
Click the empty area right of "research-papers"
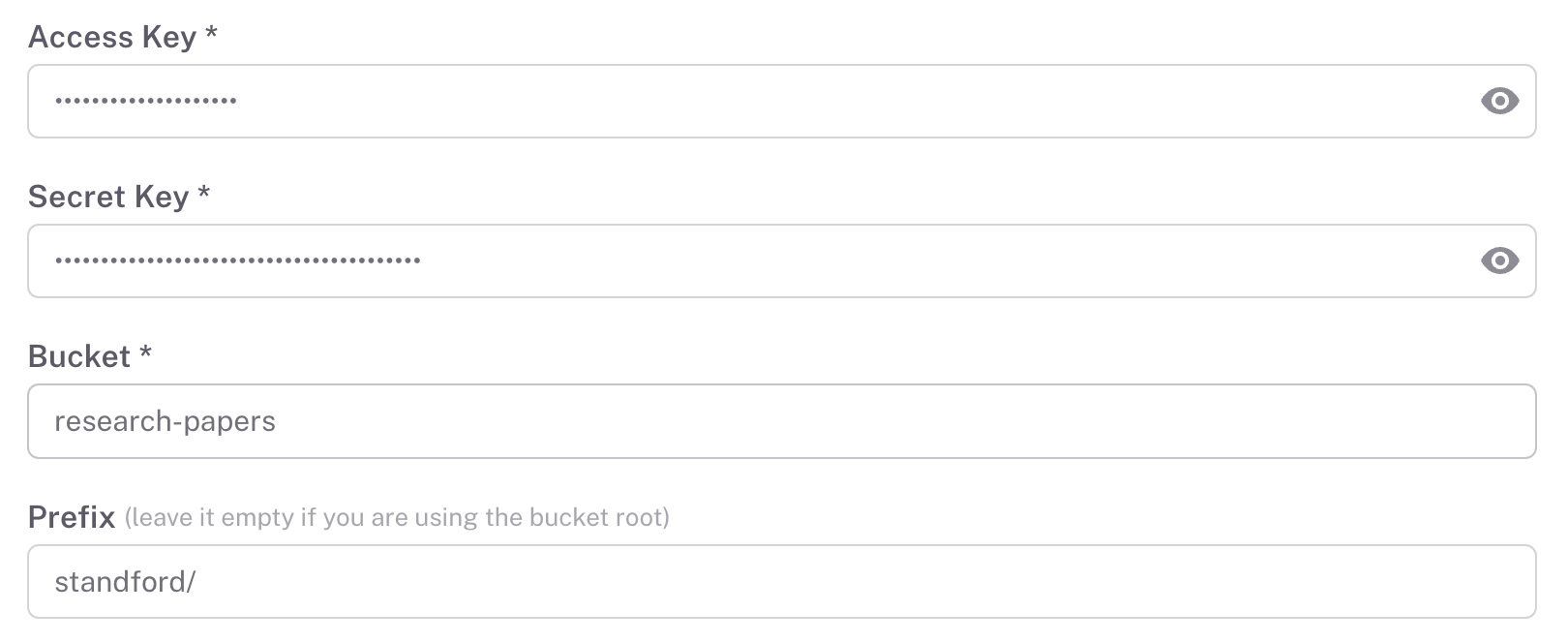click(x=871, y=421)
